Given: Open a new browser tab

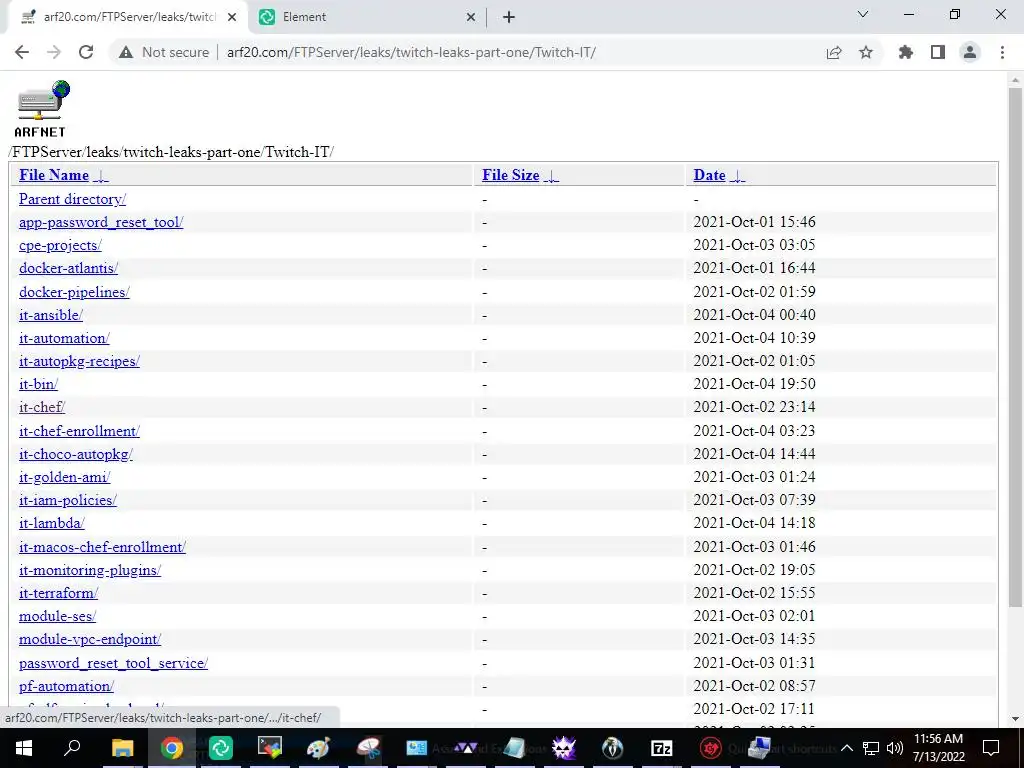Looking at the screenshot, I should point(509,17).
